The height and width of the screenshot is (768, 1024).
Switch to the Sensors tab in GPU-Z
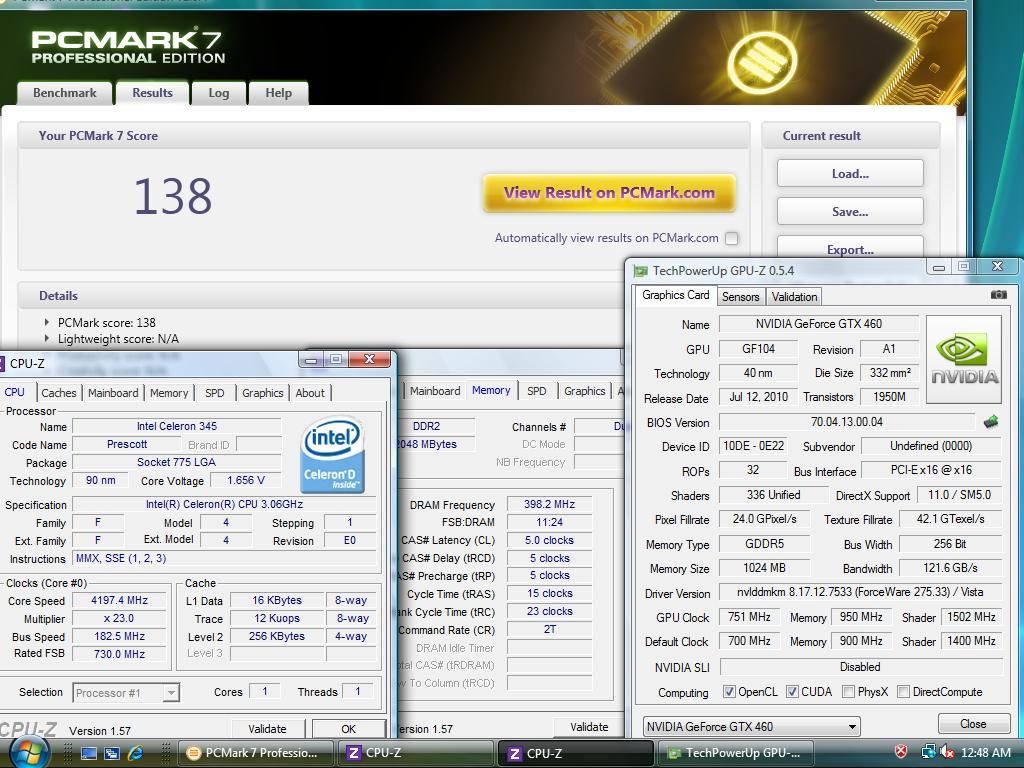[x=740, y=296]
